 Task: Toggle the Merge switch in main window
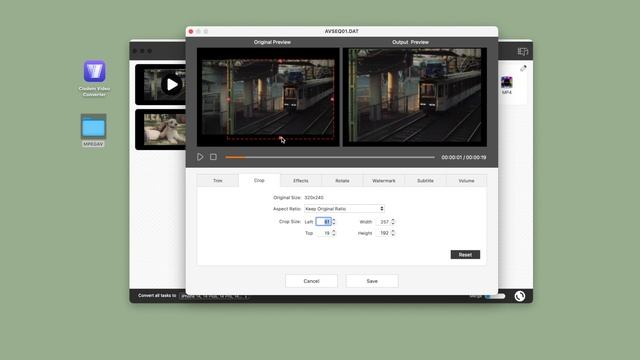tap(495, 296)
